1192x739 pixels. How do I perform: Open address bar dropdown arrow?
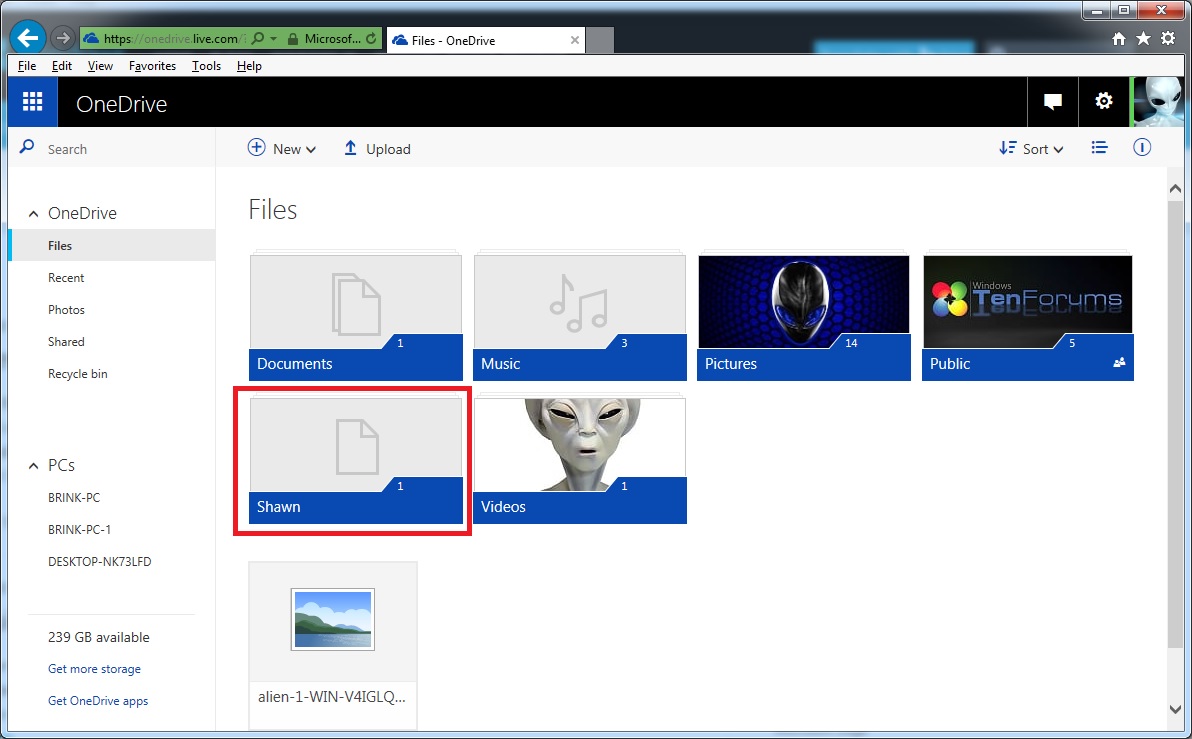(274, 38)
